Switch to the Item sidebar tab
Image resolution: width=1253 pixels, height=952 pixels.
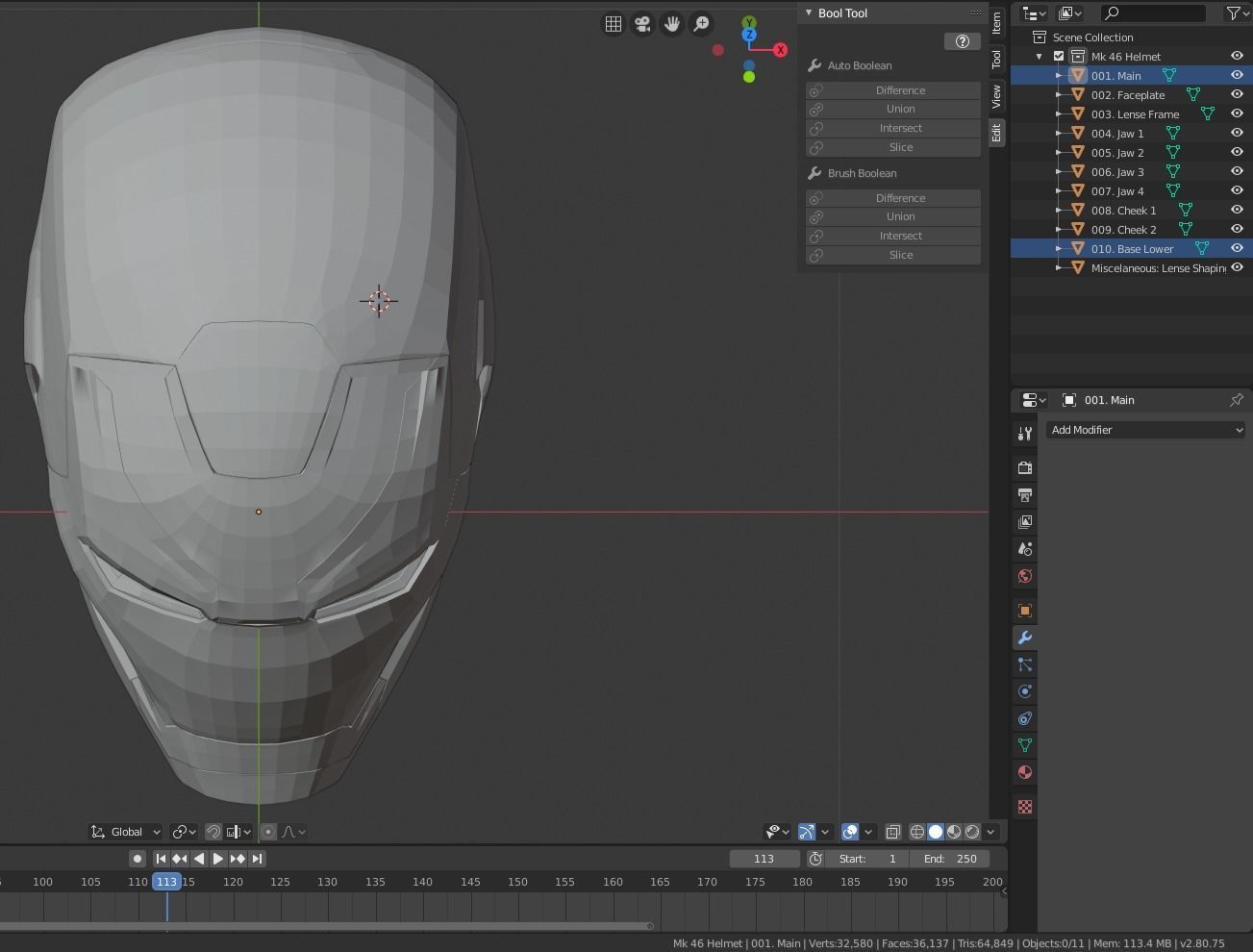tap(997, 21)
